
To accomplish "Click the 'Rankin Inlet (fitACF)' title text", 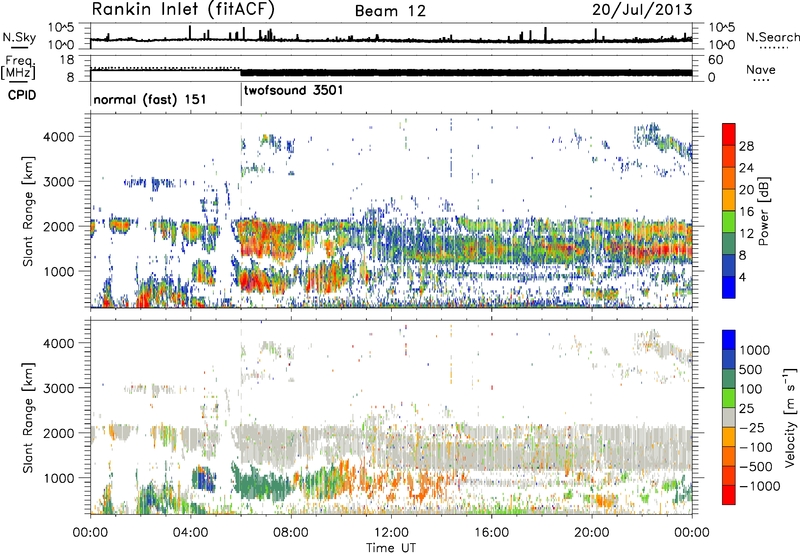I will [x=183, y=9].
